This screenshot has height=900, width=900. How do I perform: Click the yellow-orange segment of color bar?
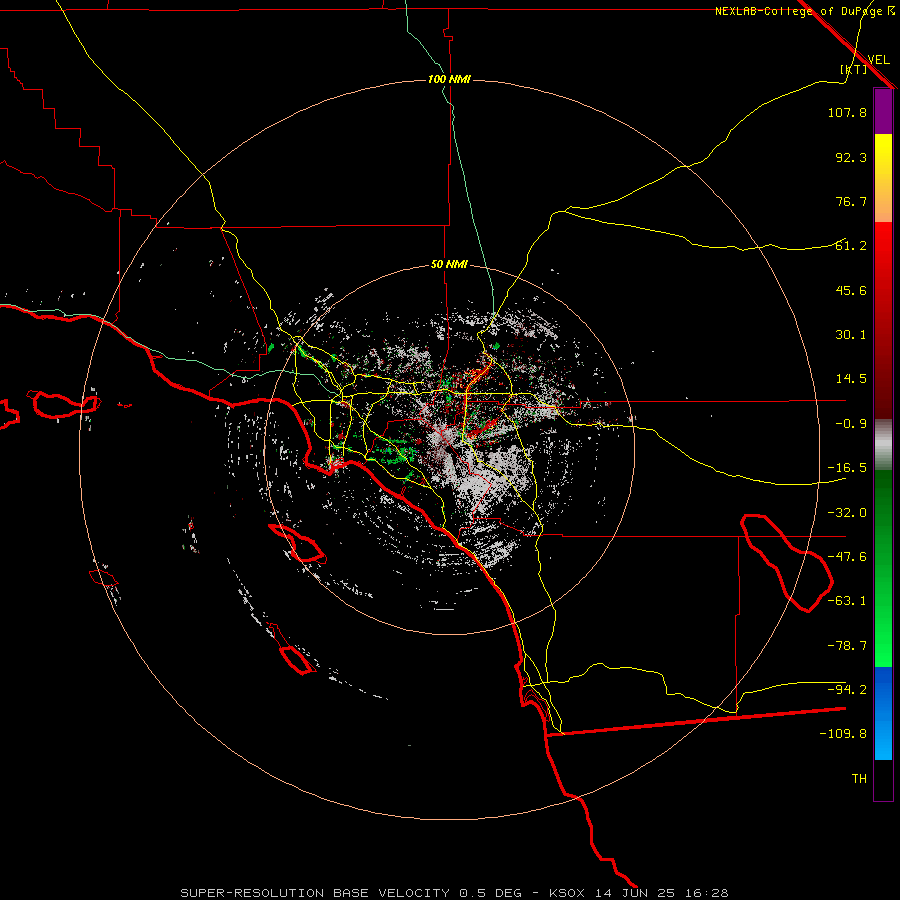pos(883,178)
